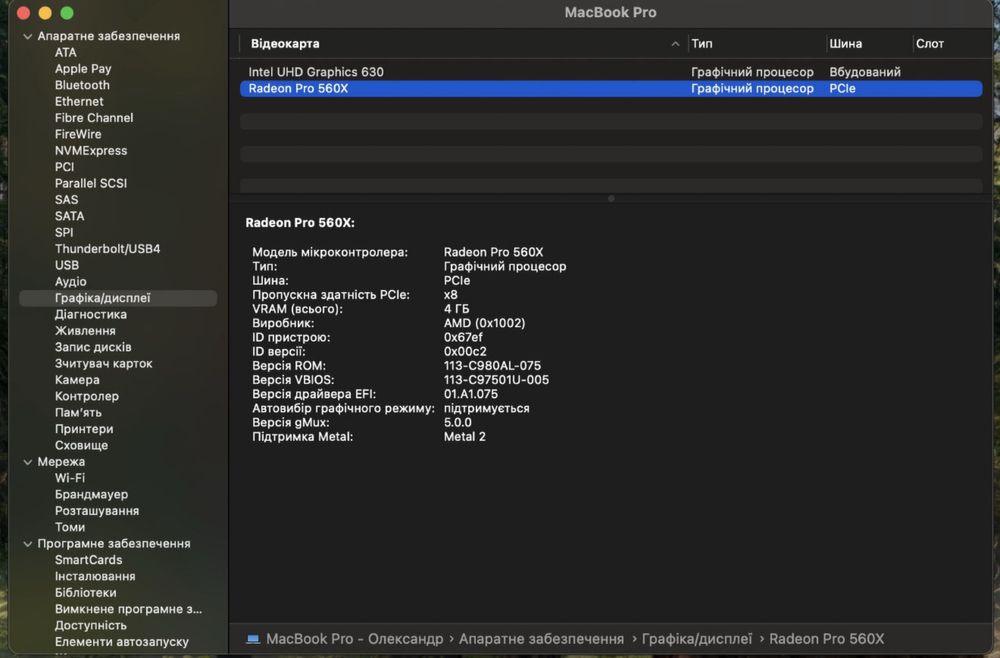The image size is (1000, 658).
Task: Select Ethernet in the sidebar
Action: [79, 101]
